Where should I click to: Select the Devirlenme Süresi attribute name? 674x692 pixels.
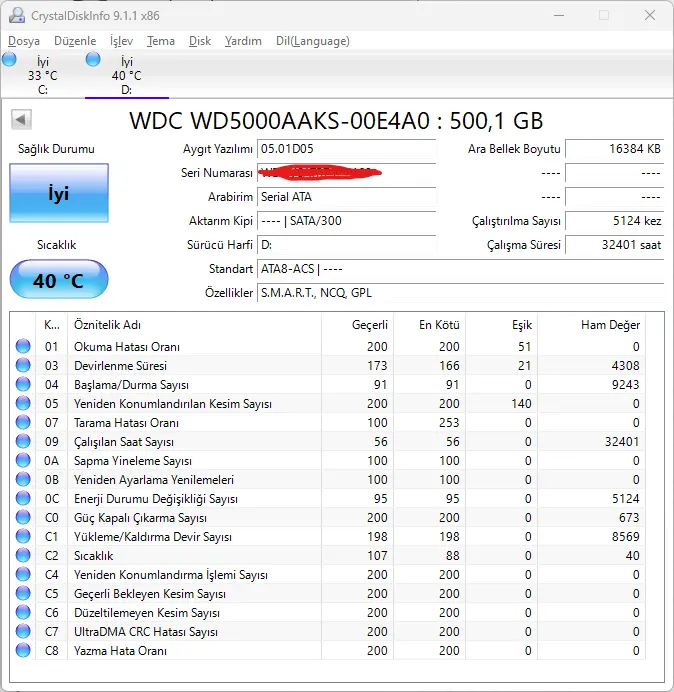[x=120, y=366]
